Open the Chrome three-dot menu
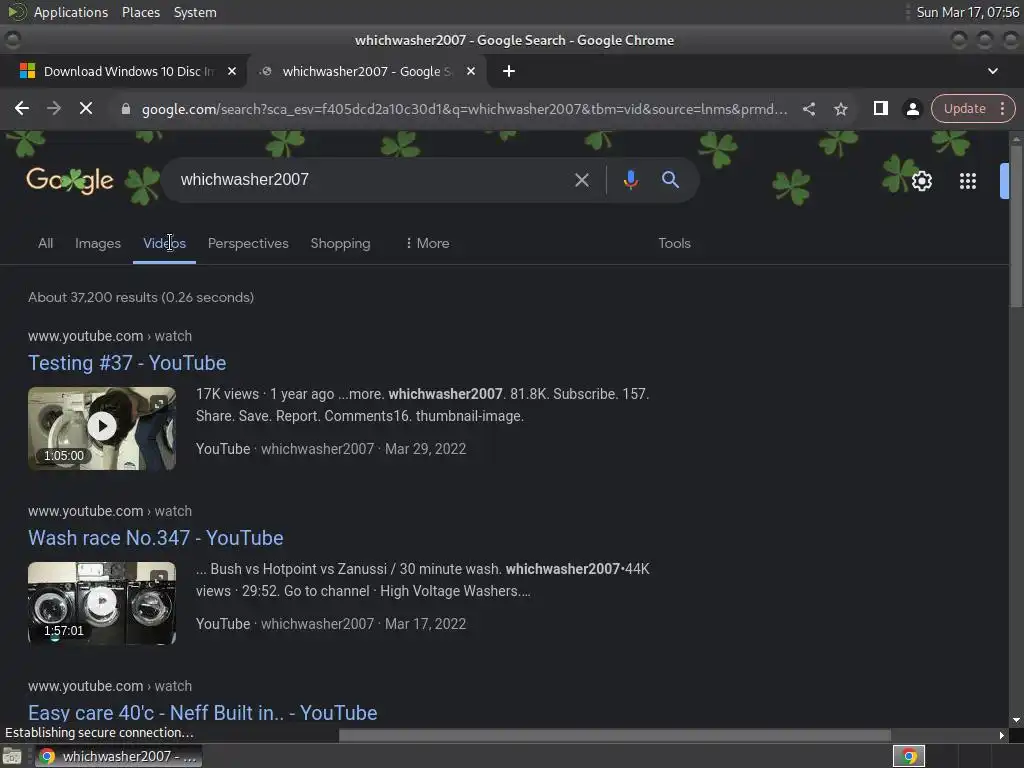 coord(1002,108)
